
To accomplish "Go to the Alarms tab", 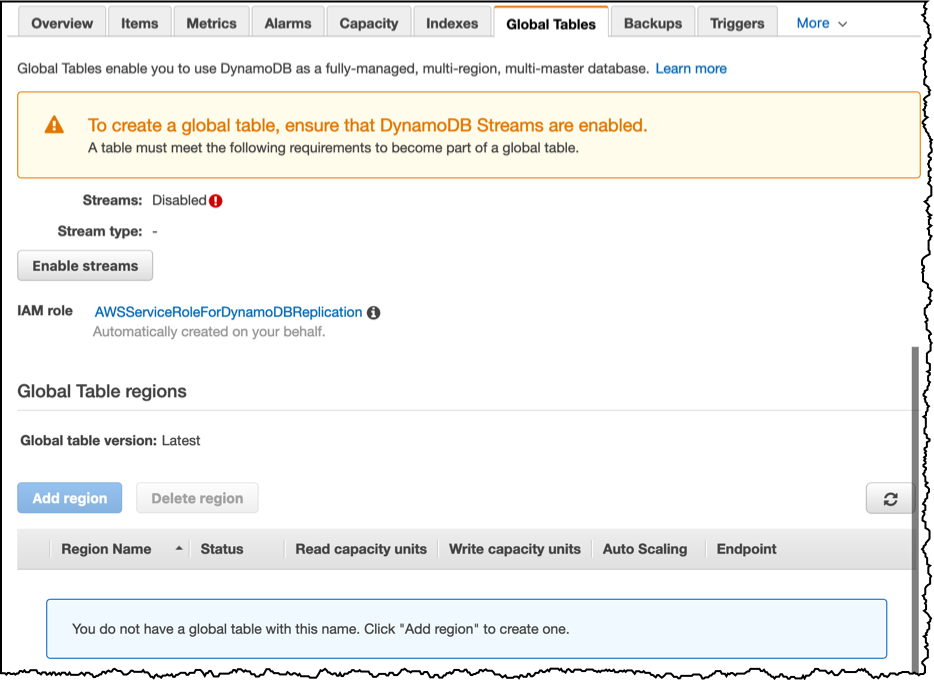I will pyautogui.click(x=288, y=23).
